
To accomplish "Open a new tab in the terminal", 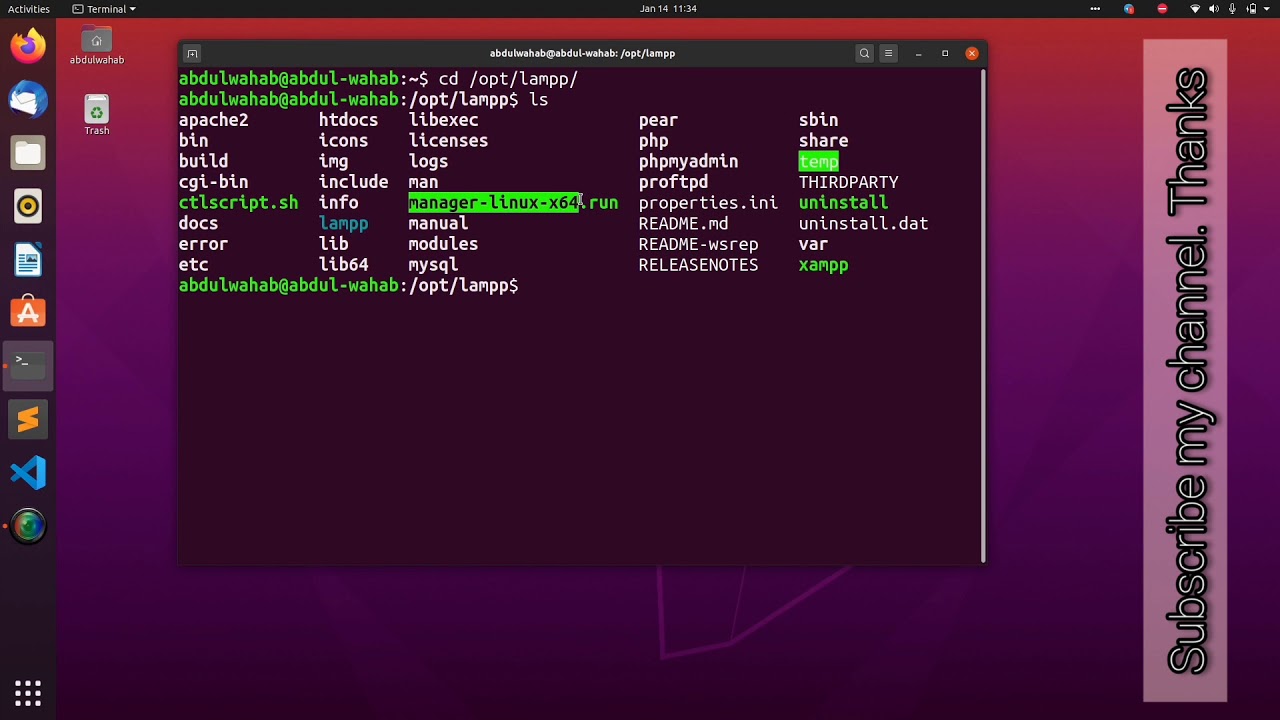I will point(192,53).
